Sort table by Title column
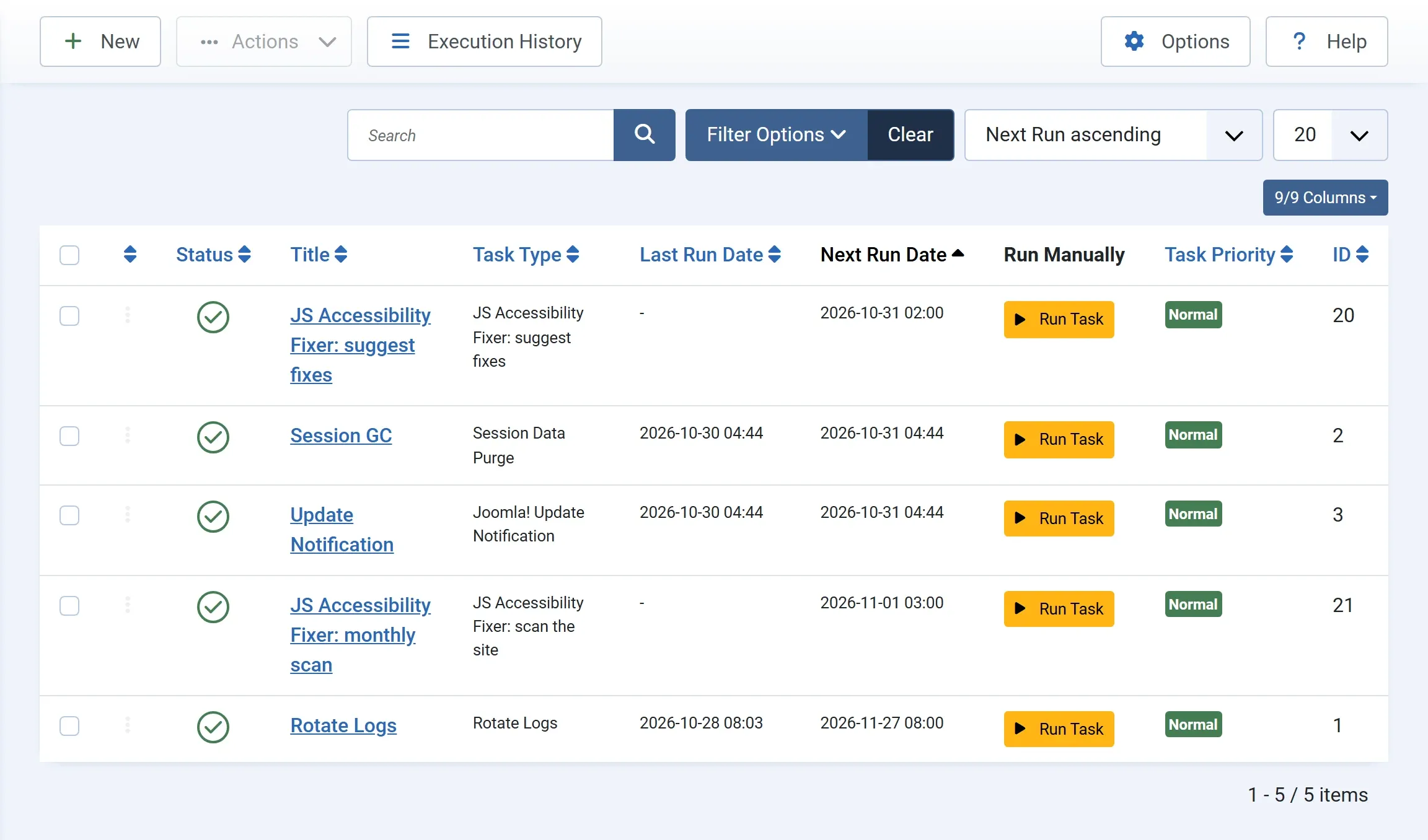1428x840 pixels. [x=319, y=255]
